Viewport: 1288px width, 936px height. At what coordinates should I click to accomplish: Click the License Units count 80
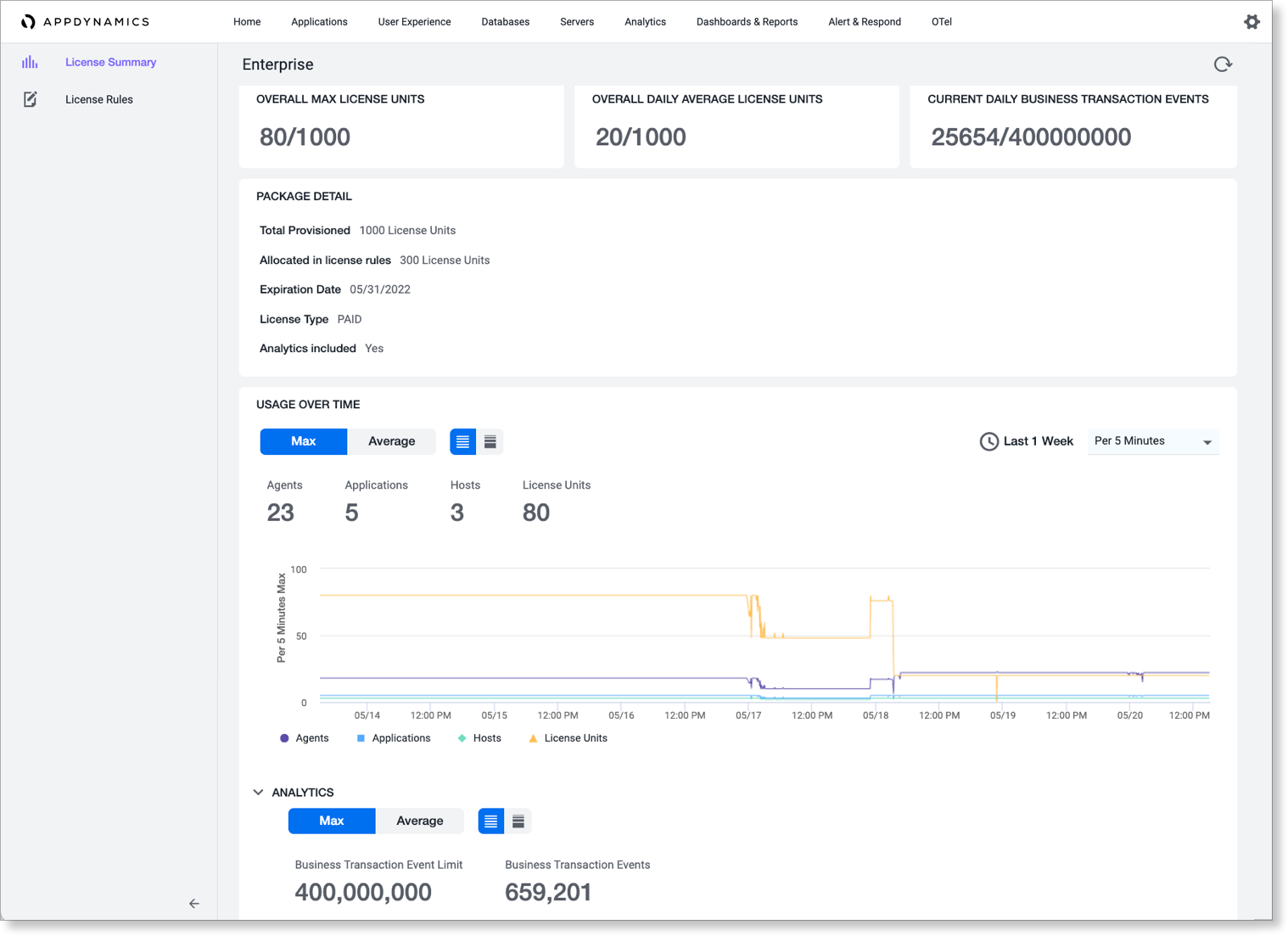(x=536, y=513)
